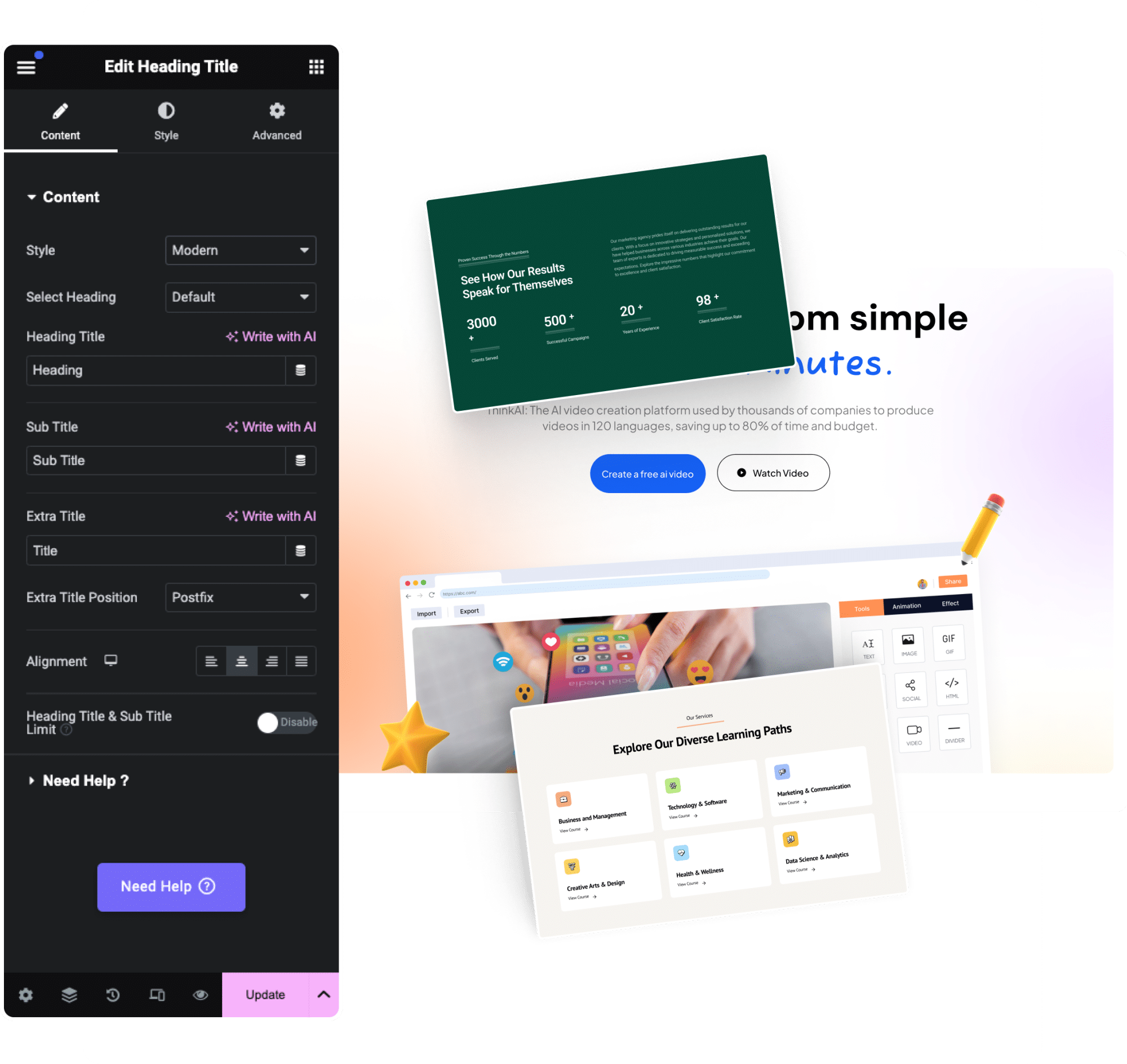Screen dimensions: 1127x1064
Task: Click the hamburger menu icon top-left
Action: 27,66
